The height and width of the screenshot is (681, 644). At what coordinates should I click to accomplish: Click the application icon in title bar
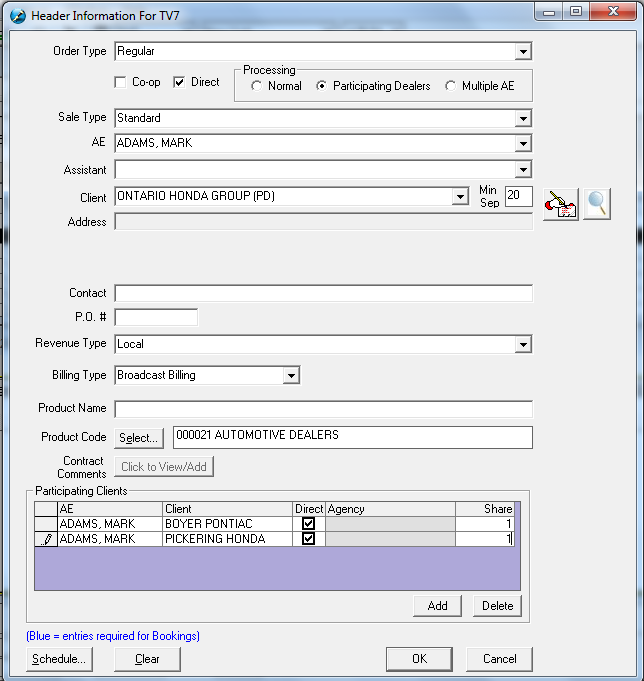pos(17,16)
